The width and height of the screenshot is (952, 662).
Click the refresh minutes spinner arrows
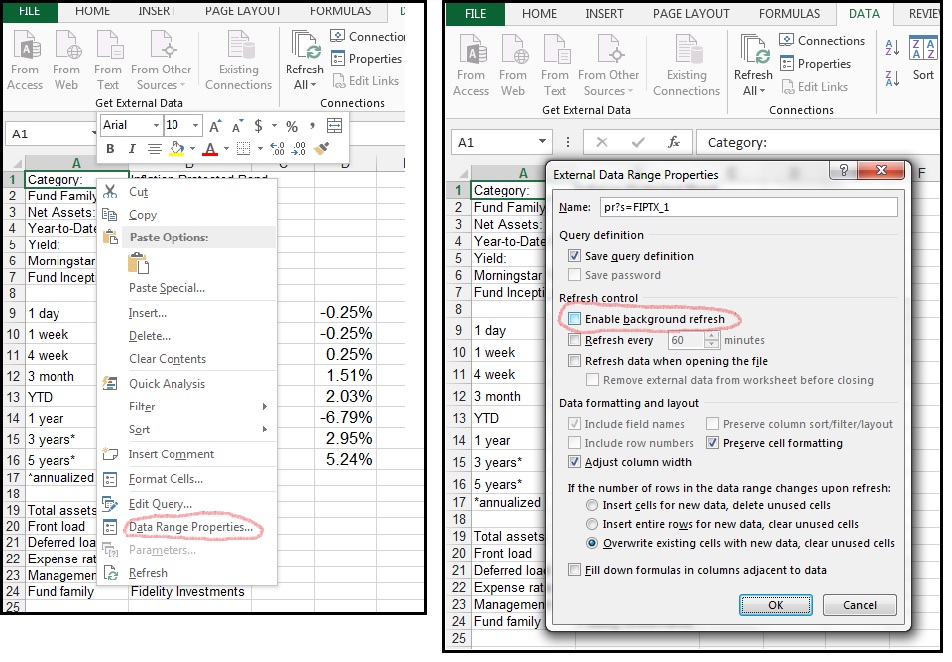(x=711, y=340)
